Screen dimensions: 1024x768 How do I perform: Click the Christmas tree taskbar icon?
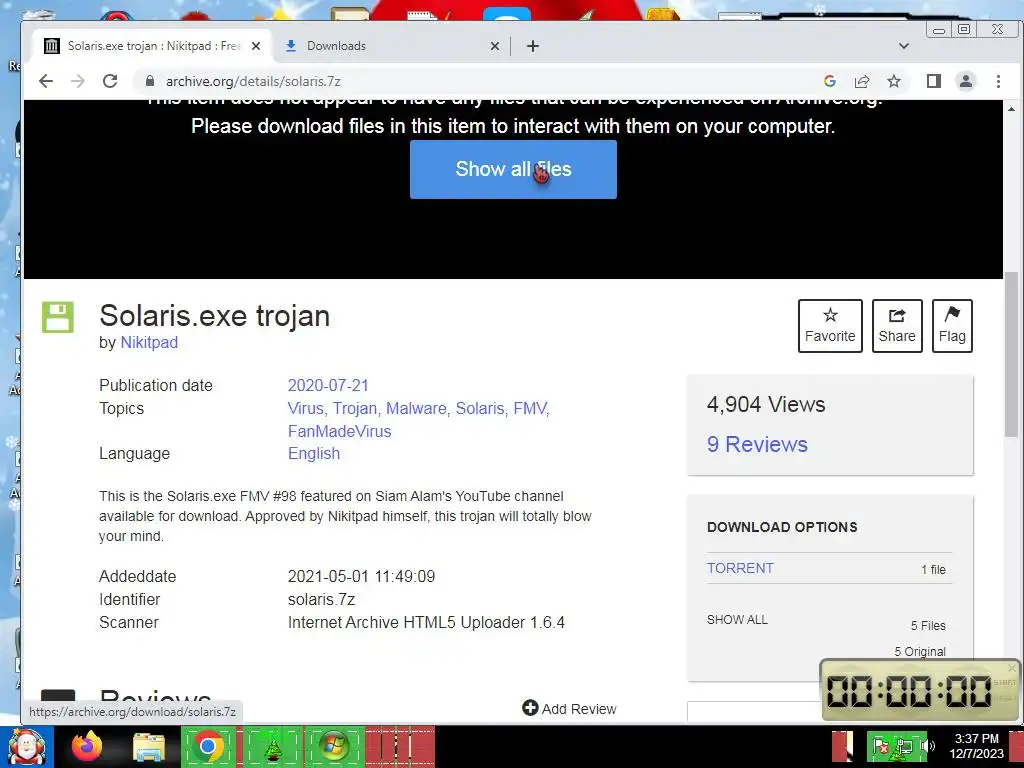[272, 746]
